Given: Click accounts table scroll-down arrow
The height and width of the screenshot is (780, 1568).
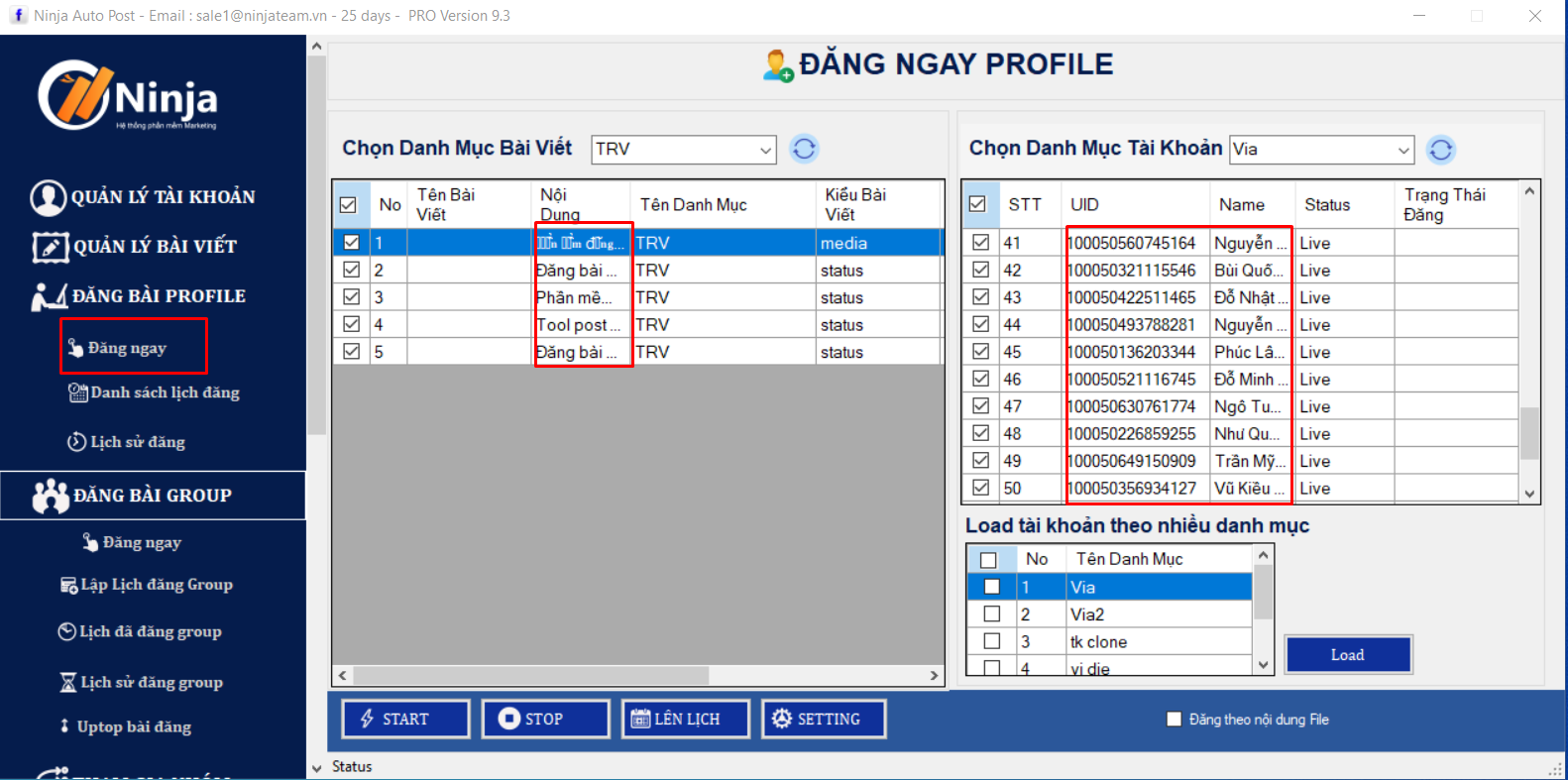Looking at the screenshot, I should tap(1529, 494).
